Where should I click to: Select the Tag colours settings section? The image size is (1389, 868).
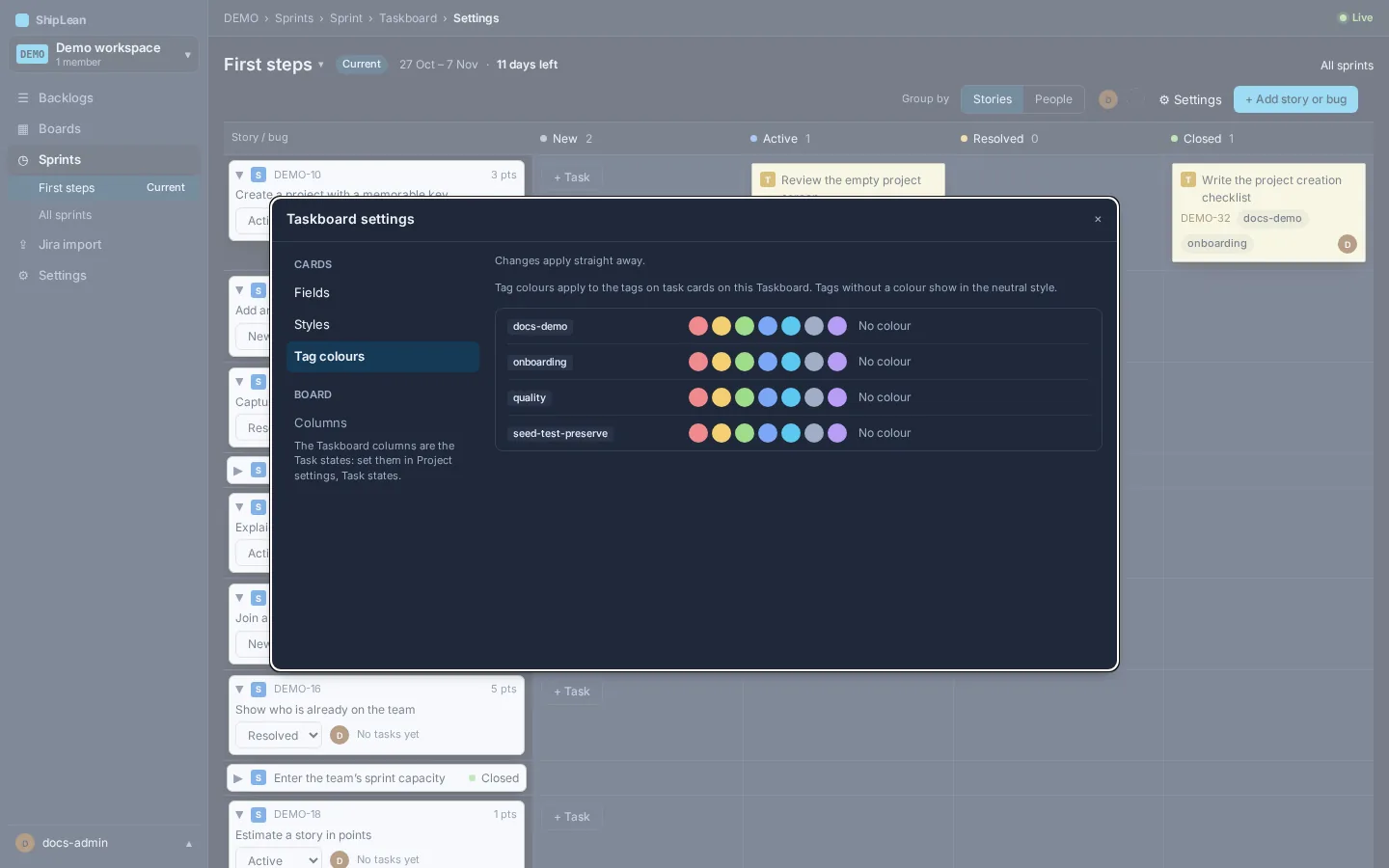click(383, 357)
